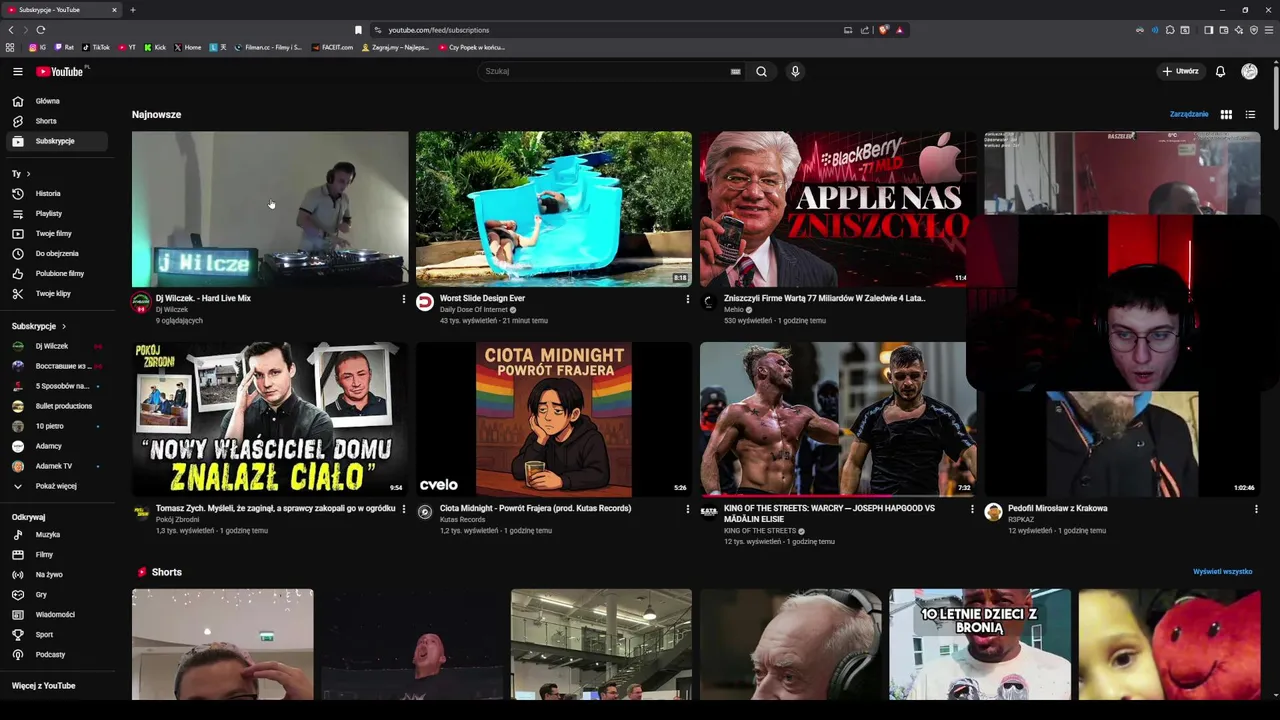Open a new browser tab
Image resolution: width=1280 pixels, height=720 pixels.
[132, 10]
